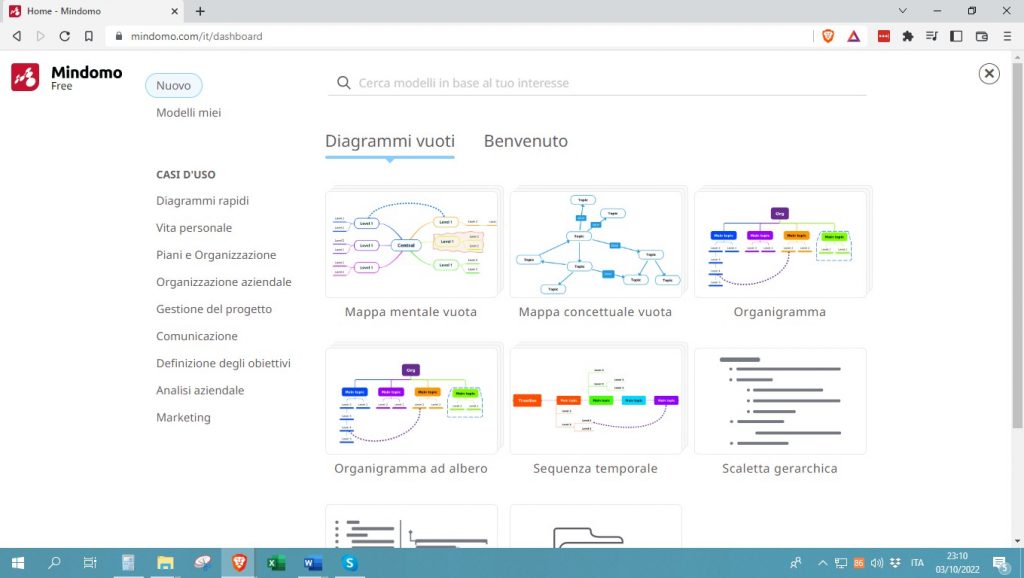Launch Skype from the taskbar
1024x578 pixels.
349,563
